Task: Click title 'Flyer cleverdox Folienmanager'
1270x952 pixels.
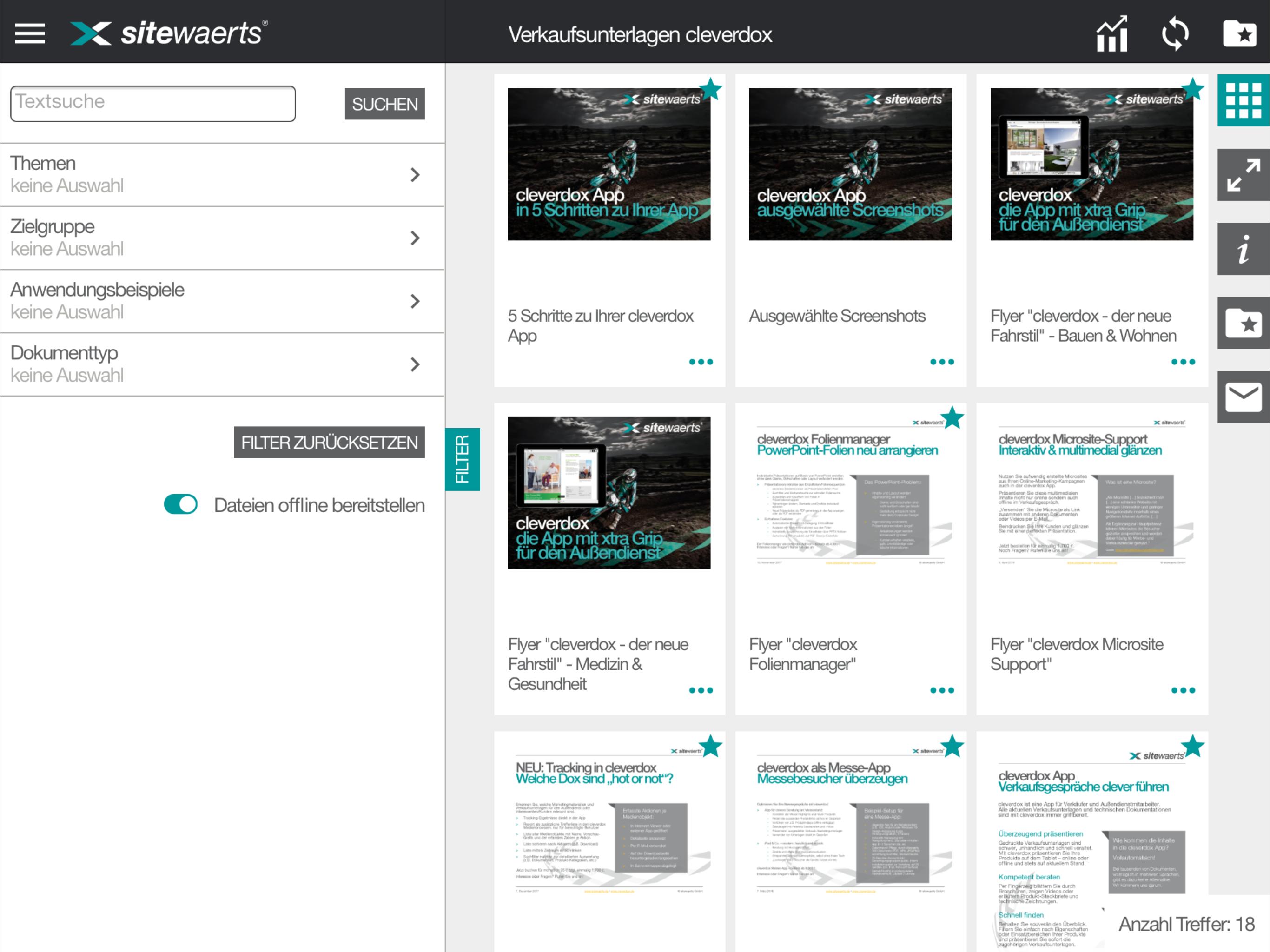Action: pyautogui.click(x=803, y=654)
